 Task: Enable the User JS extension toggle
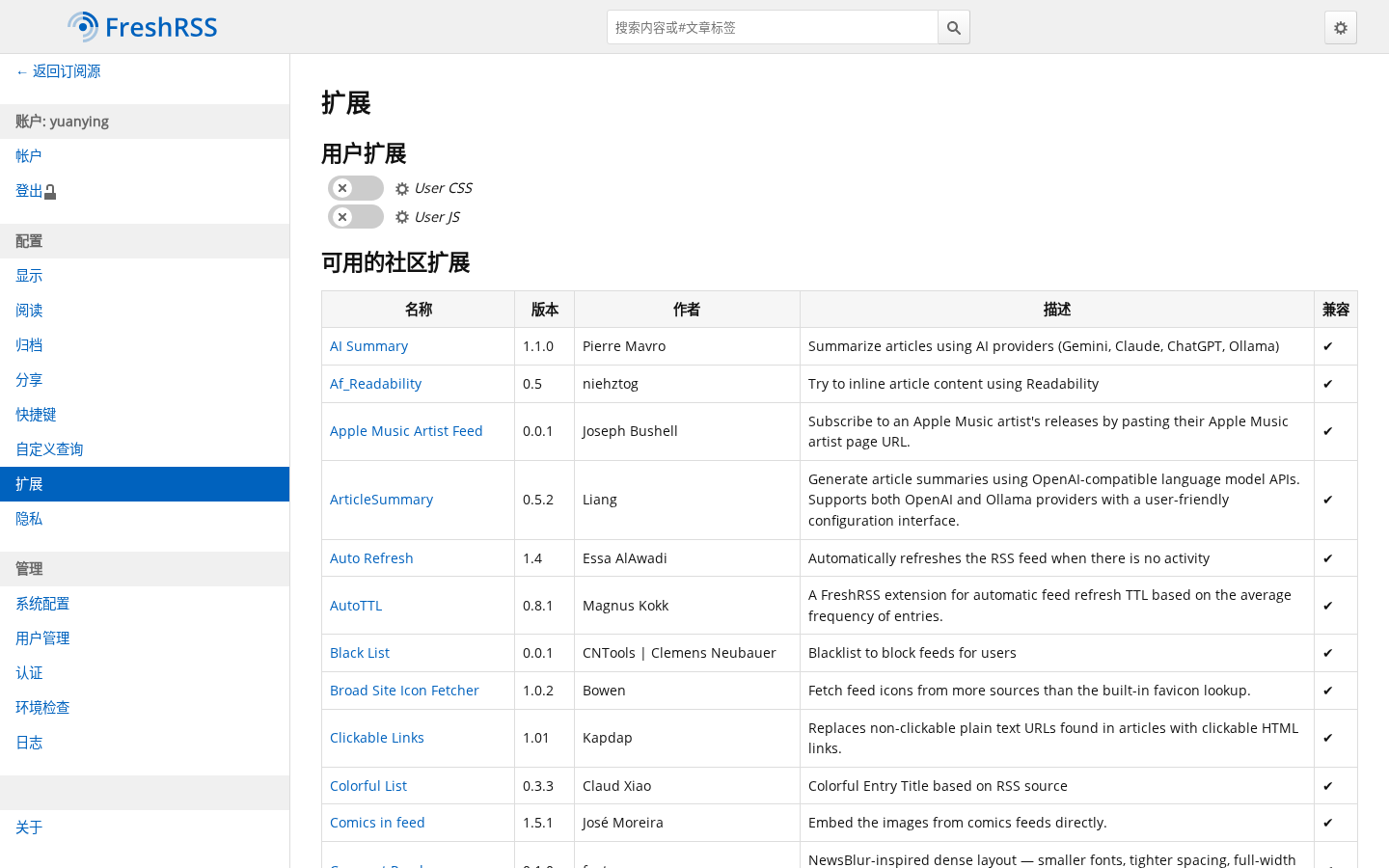(356, 217)
